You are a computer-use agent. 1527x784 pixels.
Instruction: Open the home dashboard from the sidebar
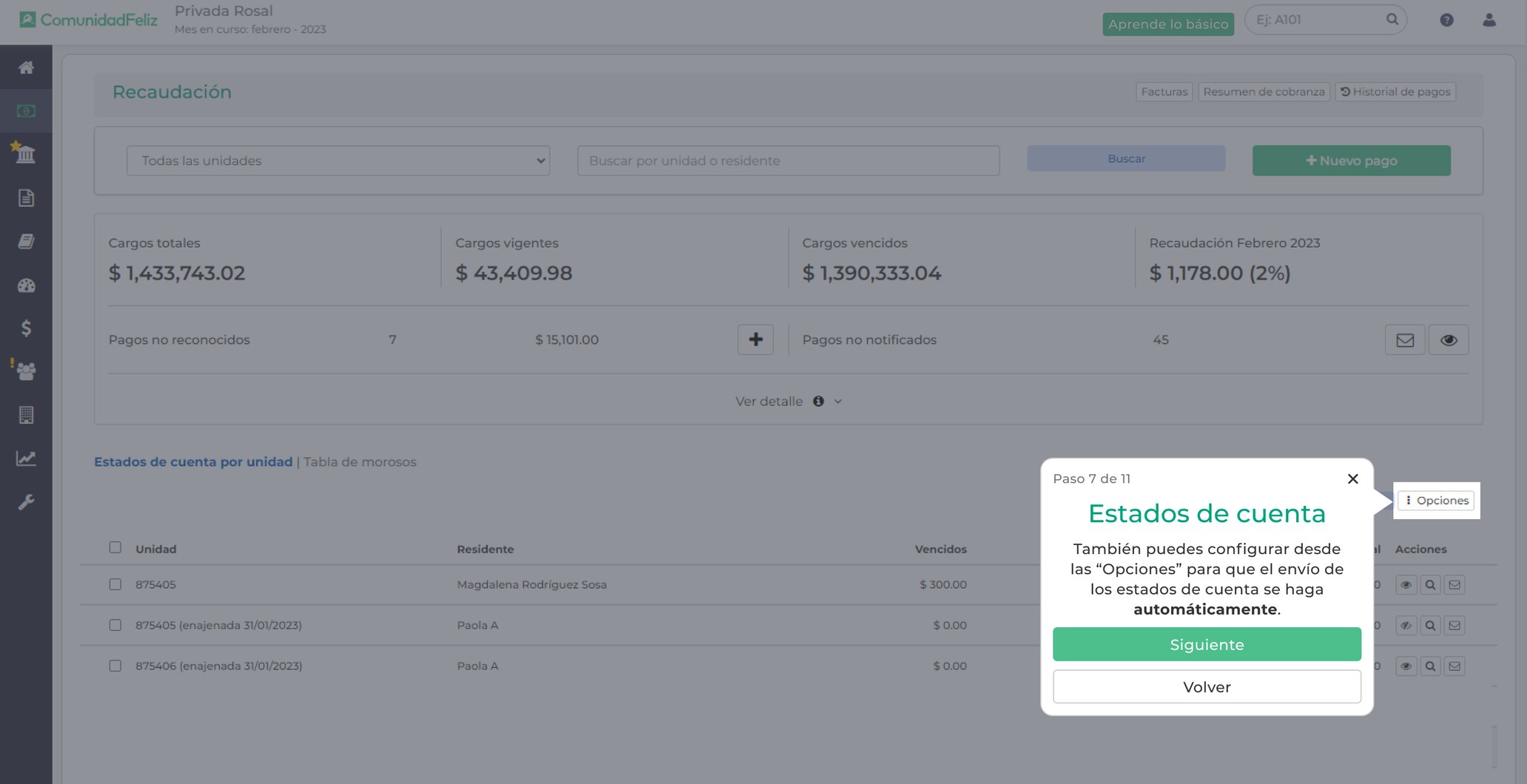pyautogui.click(x=27, y=67)
